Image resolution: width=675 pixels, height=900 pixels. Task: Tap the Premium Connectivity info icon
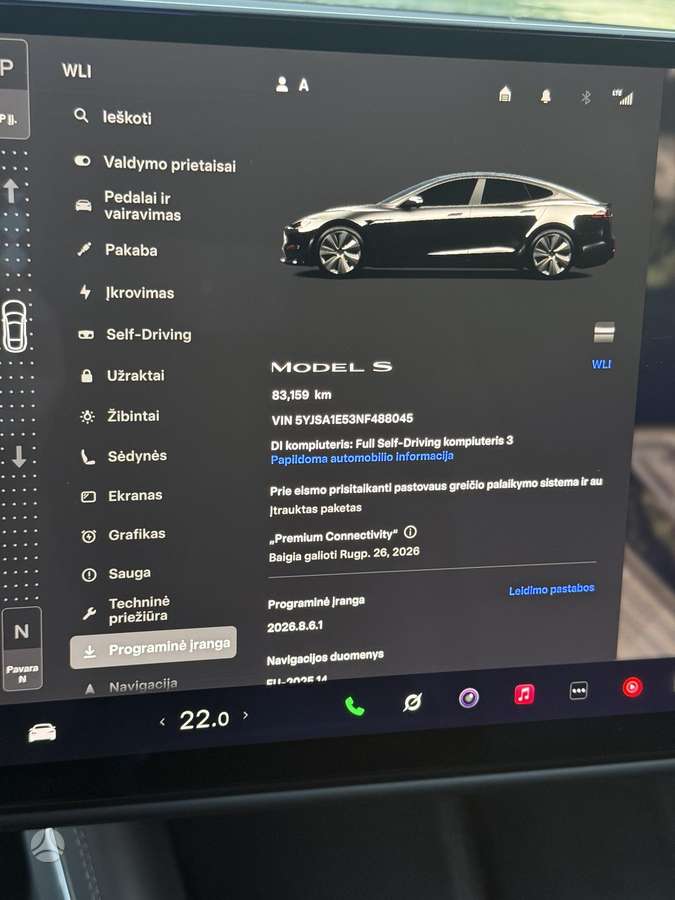(410, 532)
